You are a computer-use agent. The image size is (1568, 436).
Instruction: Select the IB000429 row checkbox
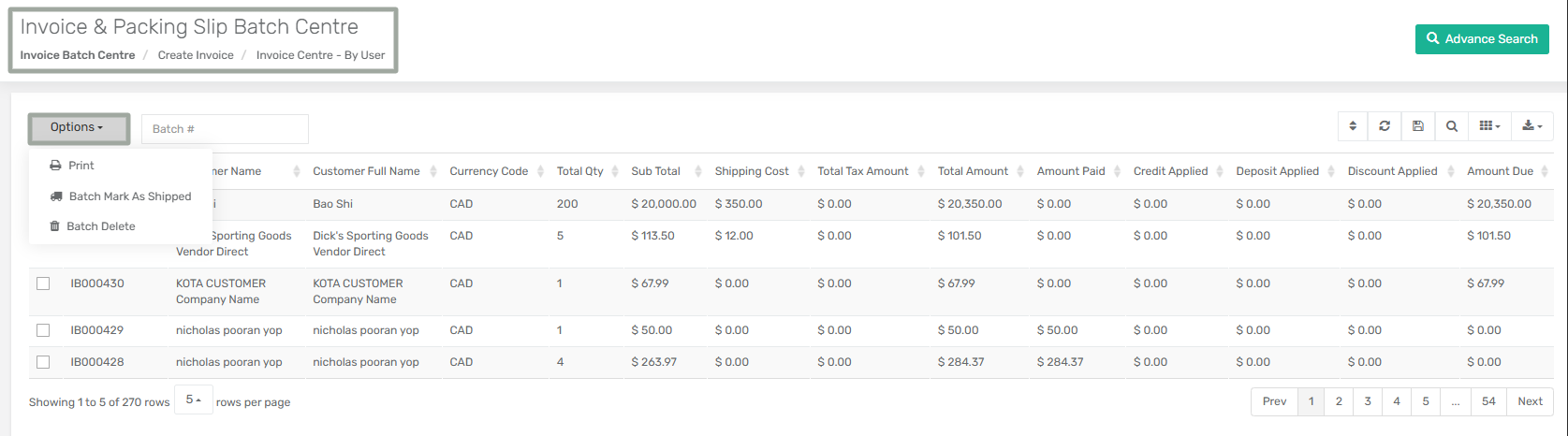point(43,330)
